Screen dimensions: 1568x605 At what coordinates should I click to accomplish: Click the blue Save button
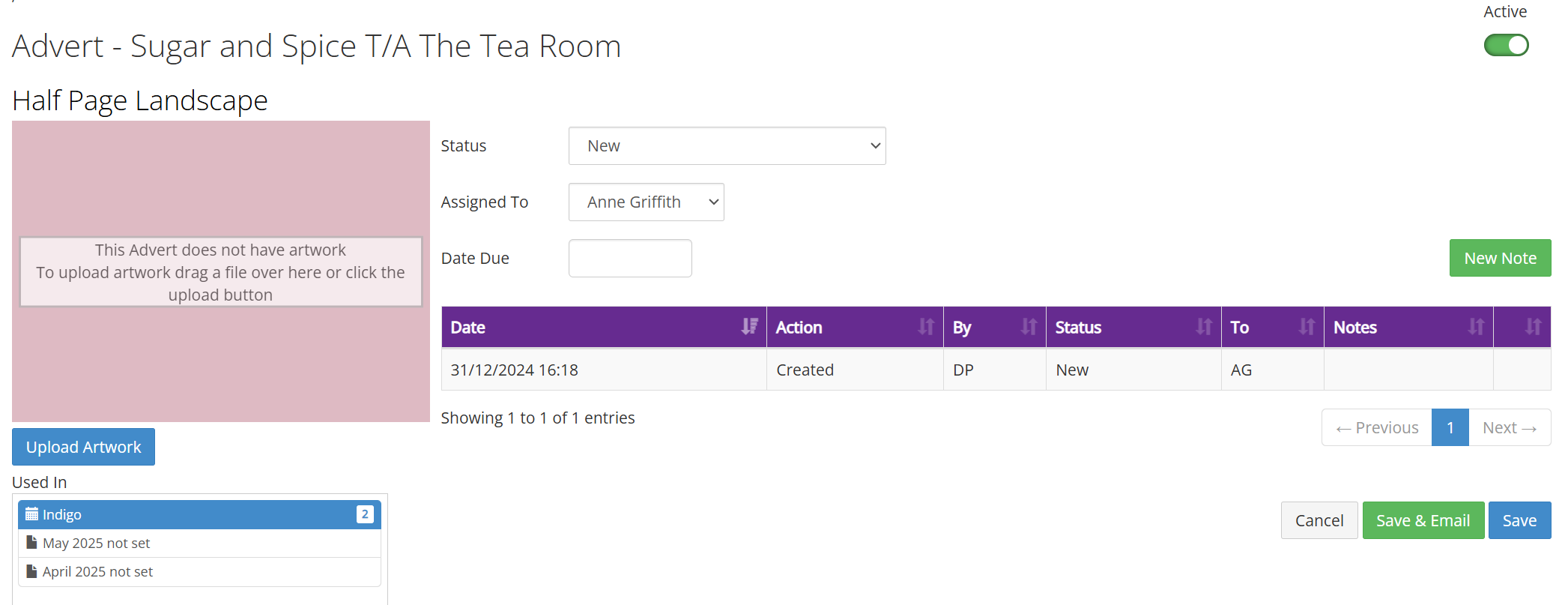click(1519, 520)
